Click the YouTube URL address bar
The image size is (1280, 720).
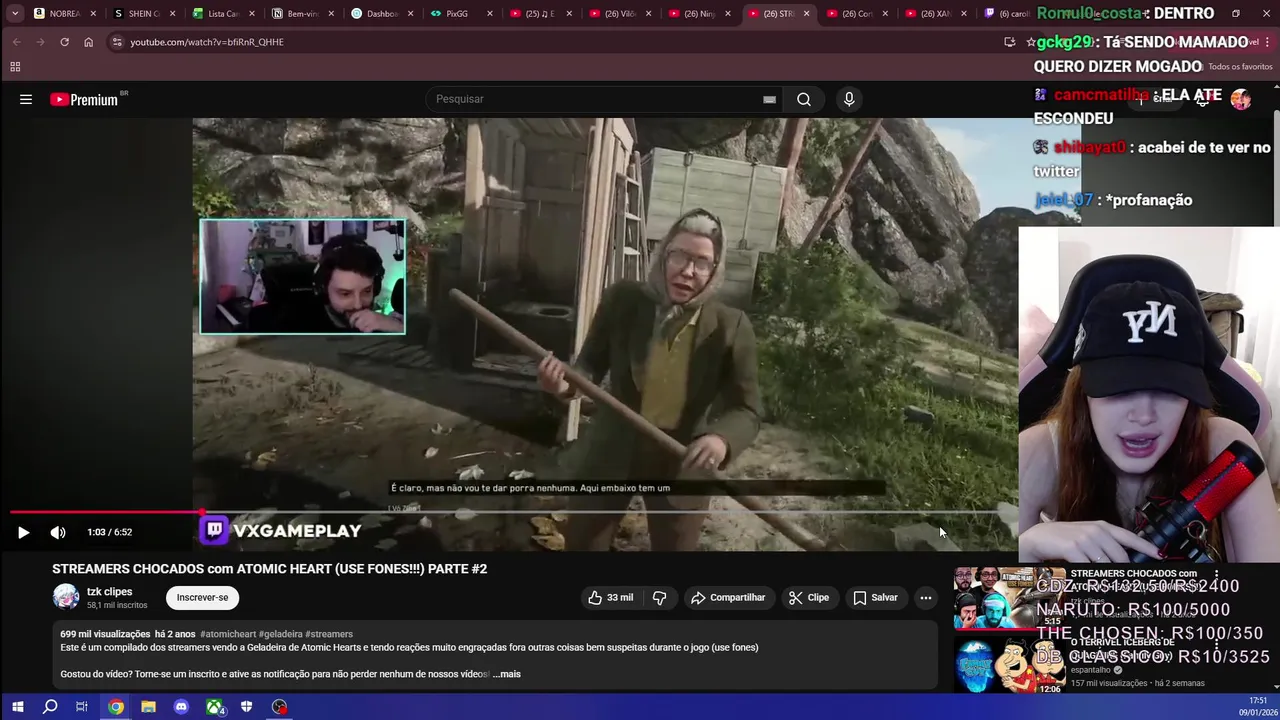[560, 42]
